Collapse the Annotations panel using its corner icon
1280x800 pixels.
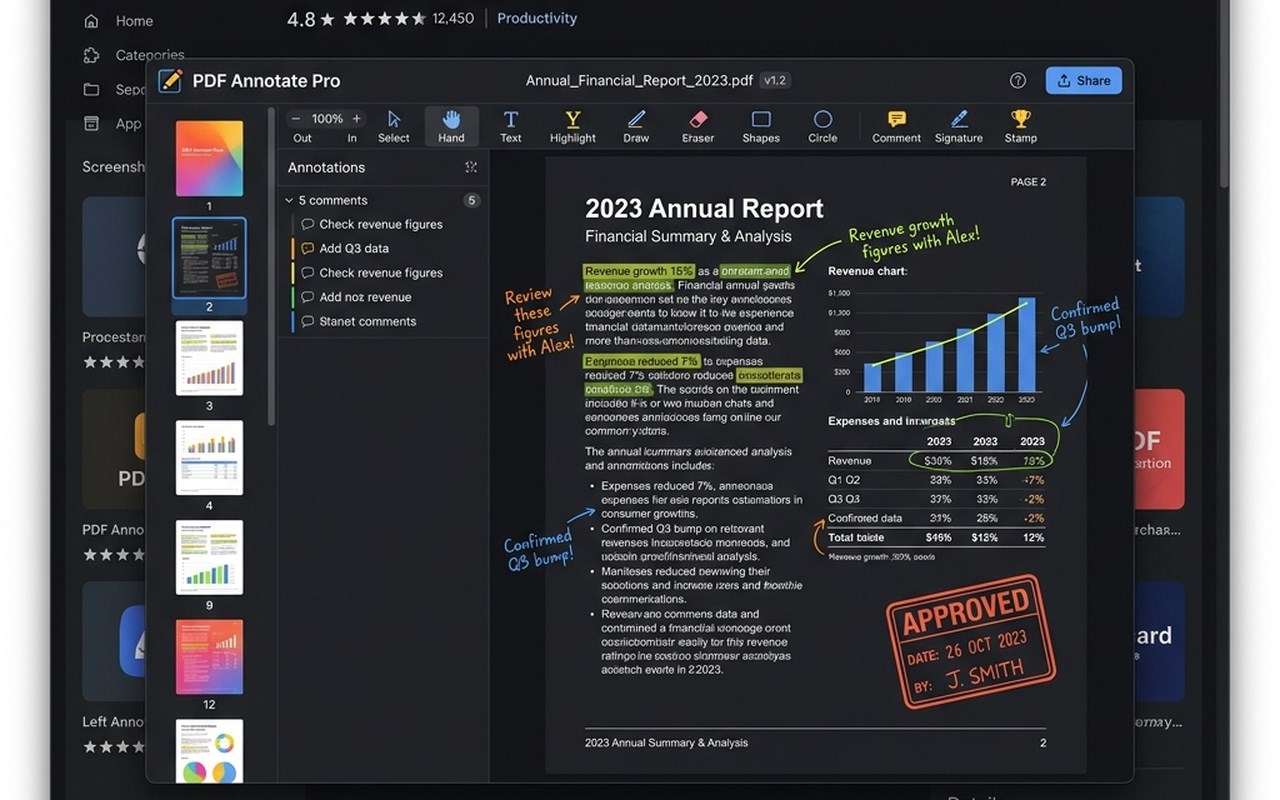pos(471,167)
